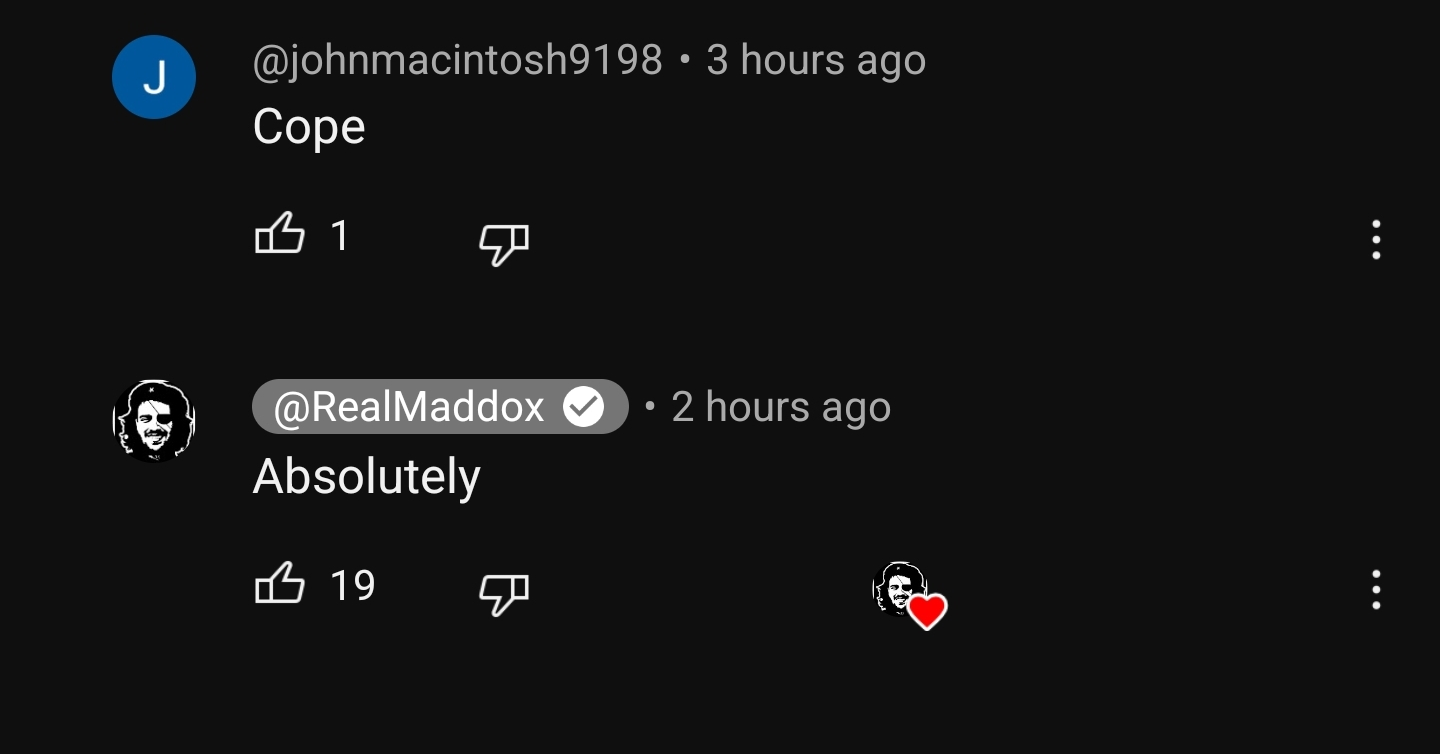Viewport: 1440px width, 754px height.
Task: Like the "Cope" comment
Action: pos(280,235)
